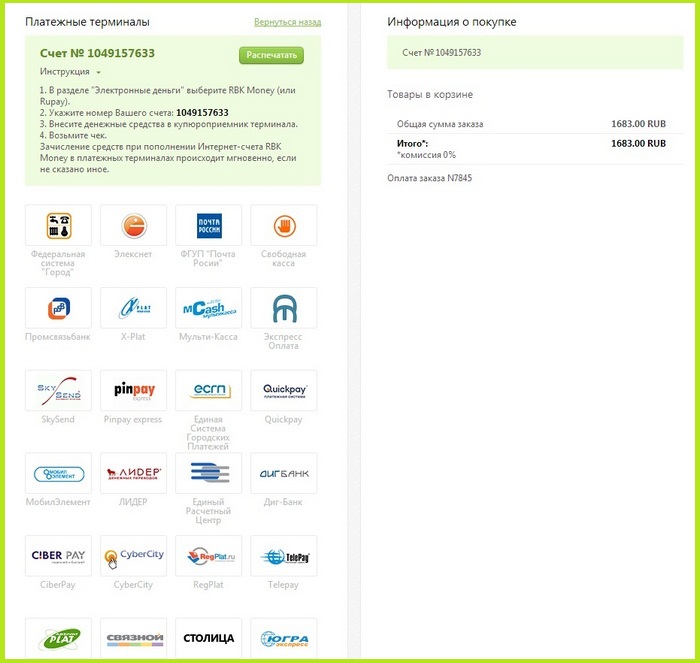This screenshot has height=663, width=700.
Task: Click the Платежные терминалы heading
Action: [x=87, y=22]
